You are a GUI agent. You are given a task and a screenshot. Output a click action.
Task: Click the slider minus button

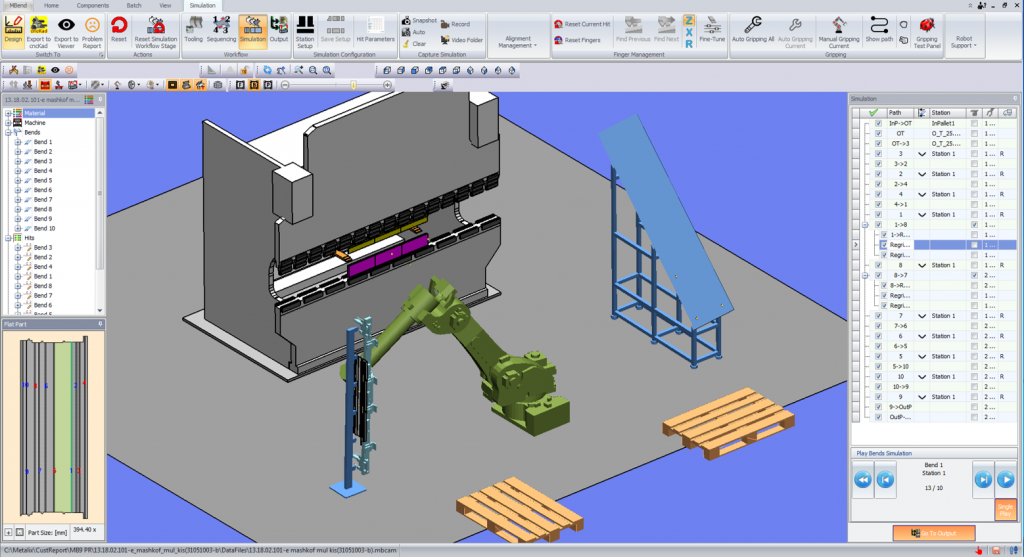pos(285,85)
